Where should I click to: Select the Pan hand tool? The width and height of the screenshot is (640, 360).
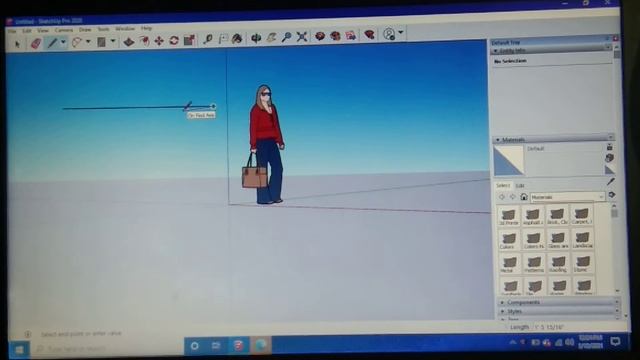point(271,38)
